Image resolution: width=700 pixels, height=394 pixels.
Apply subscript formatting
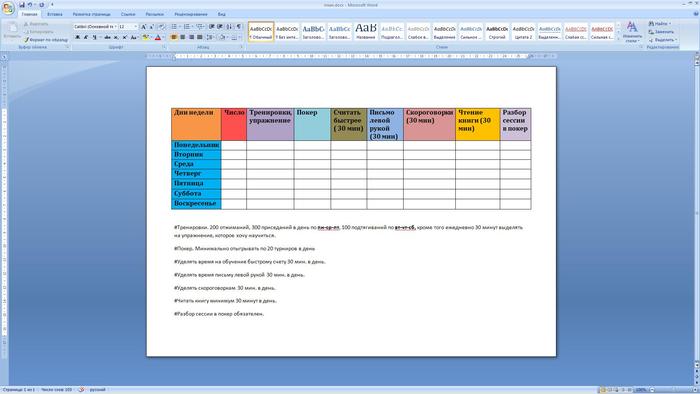[116, 37]
